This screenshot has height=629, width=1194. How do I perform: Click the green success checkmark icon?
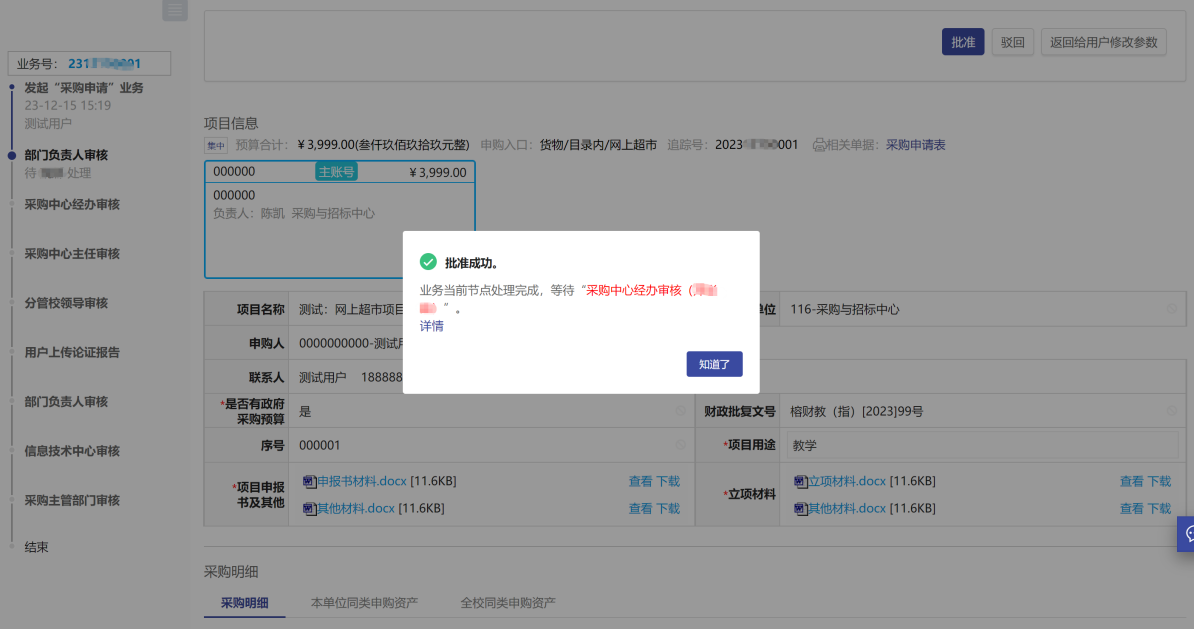(428, 262)
